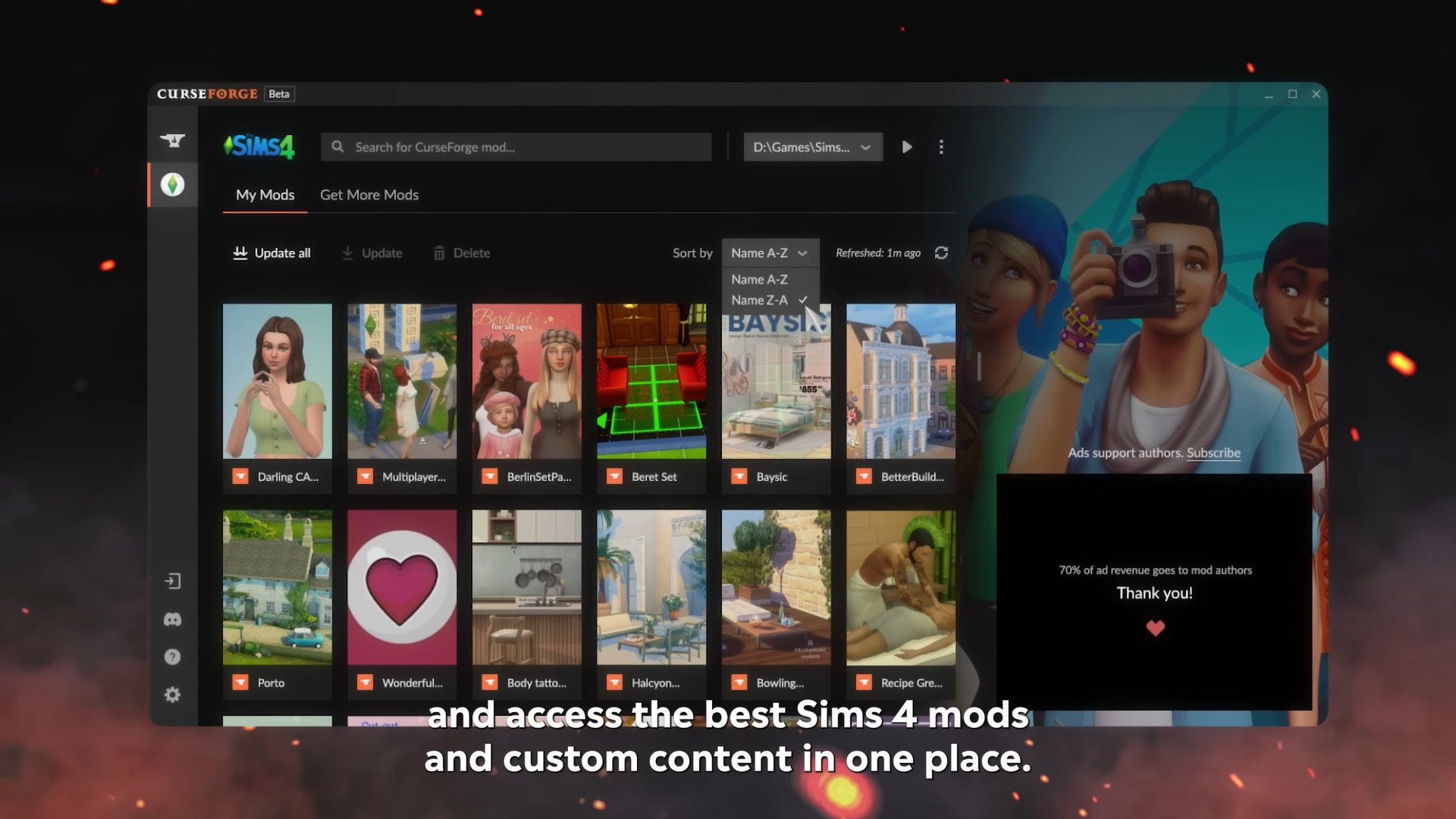Open the Discord link icon in sidebar
Screen dimensions: 1456x819
pyautogui.click(x=172, y=620)
